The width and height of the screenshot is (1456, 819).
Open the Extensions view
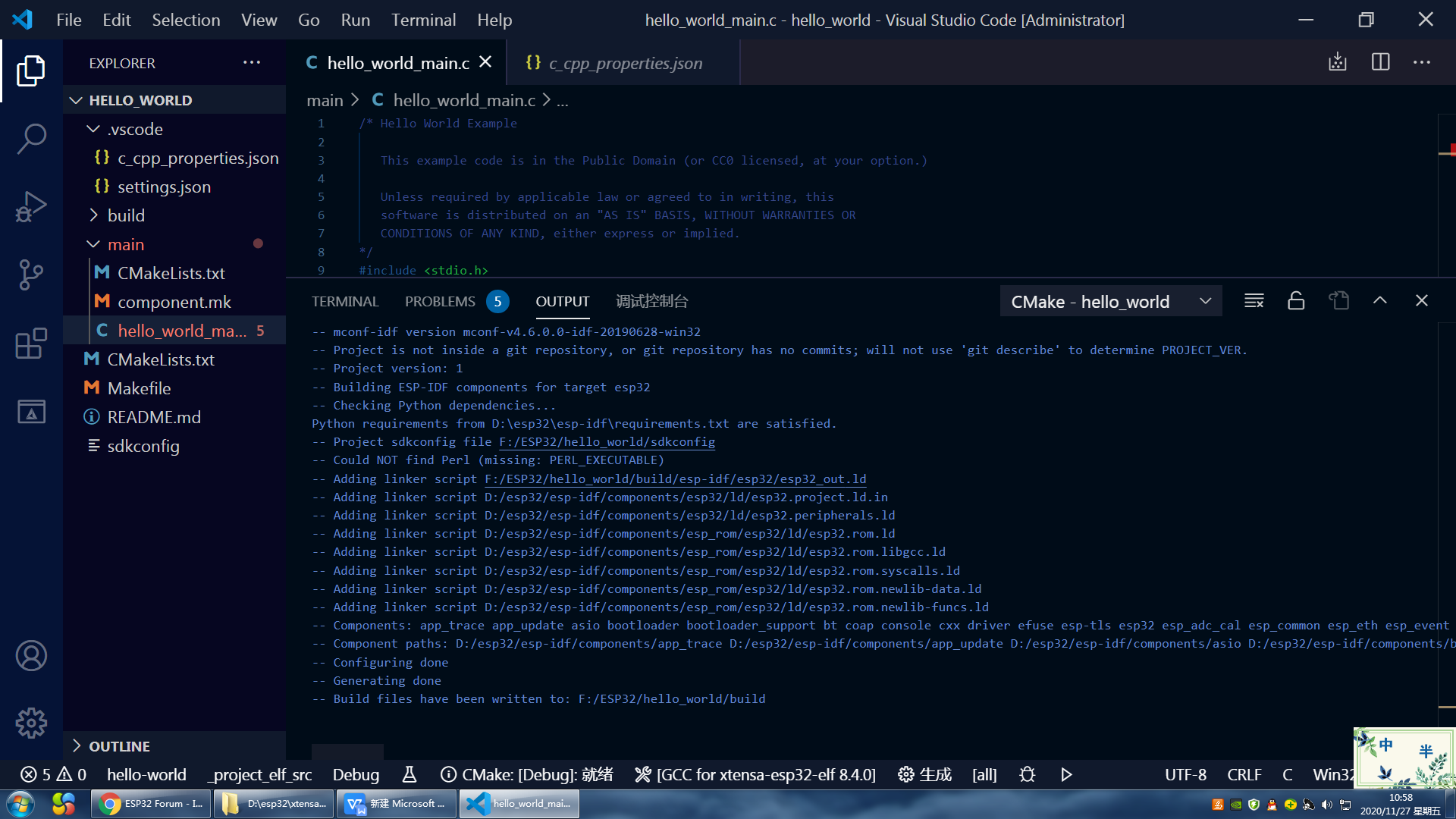point(31,344)
